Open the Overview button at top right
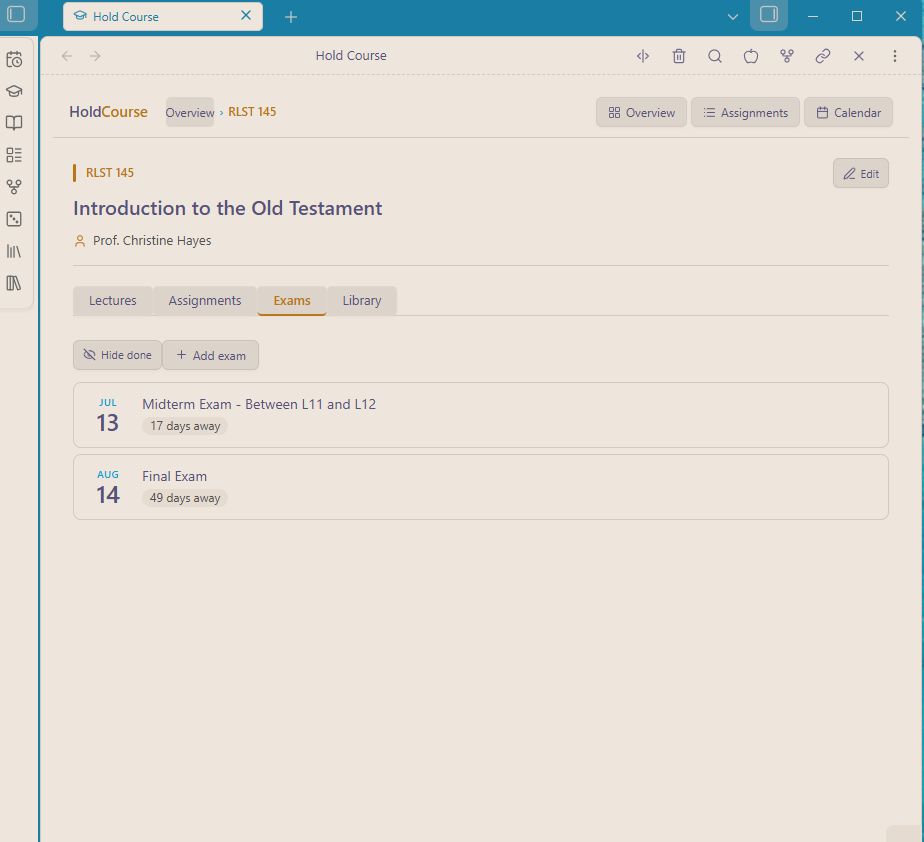 coord(641,113)
